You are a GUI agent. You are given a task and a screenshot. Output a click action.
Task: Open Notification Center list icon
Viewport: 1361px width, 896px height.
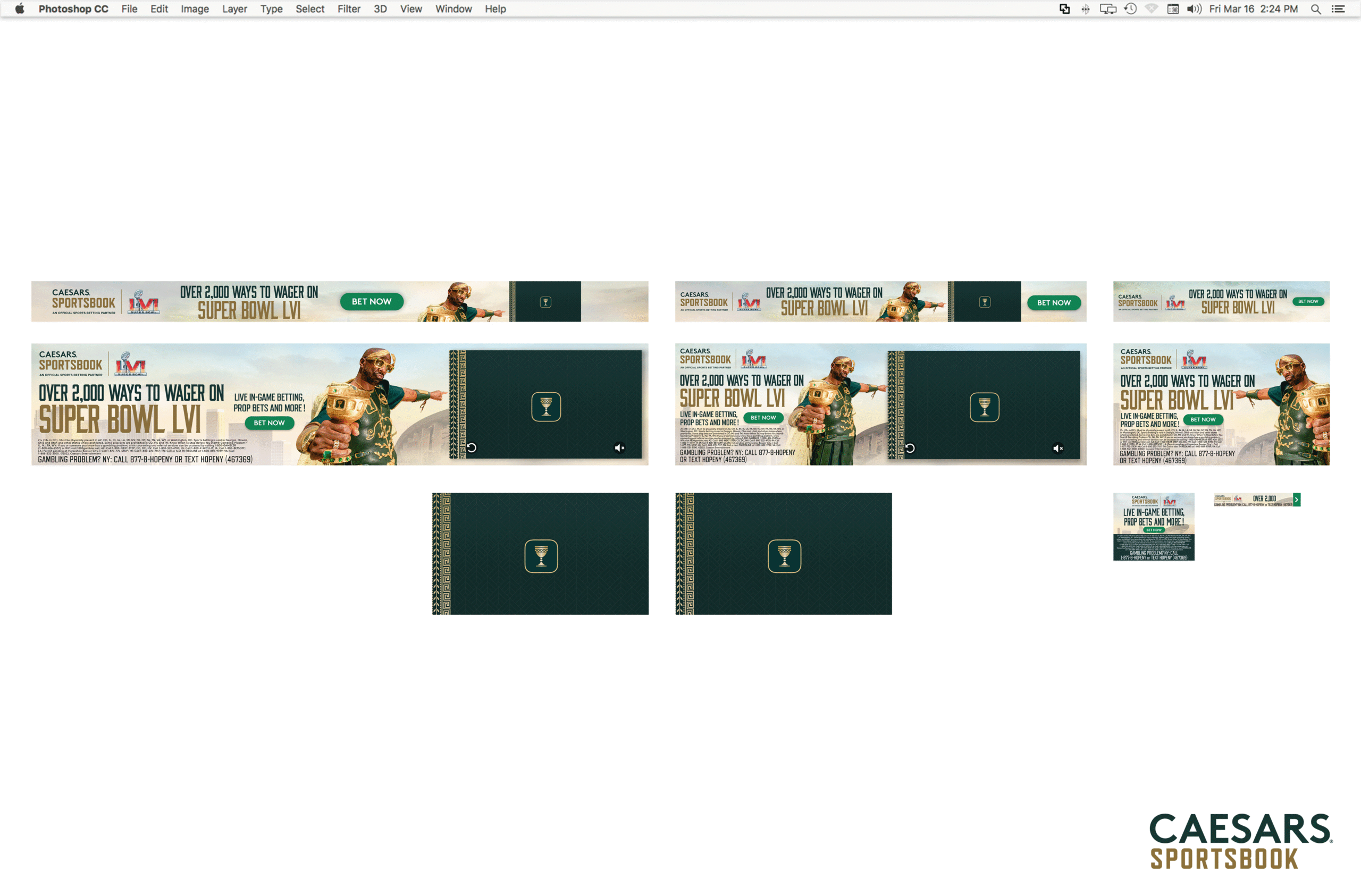(1338, 9)
